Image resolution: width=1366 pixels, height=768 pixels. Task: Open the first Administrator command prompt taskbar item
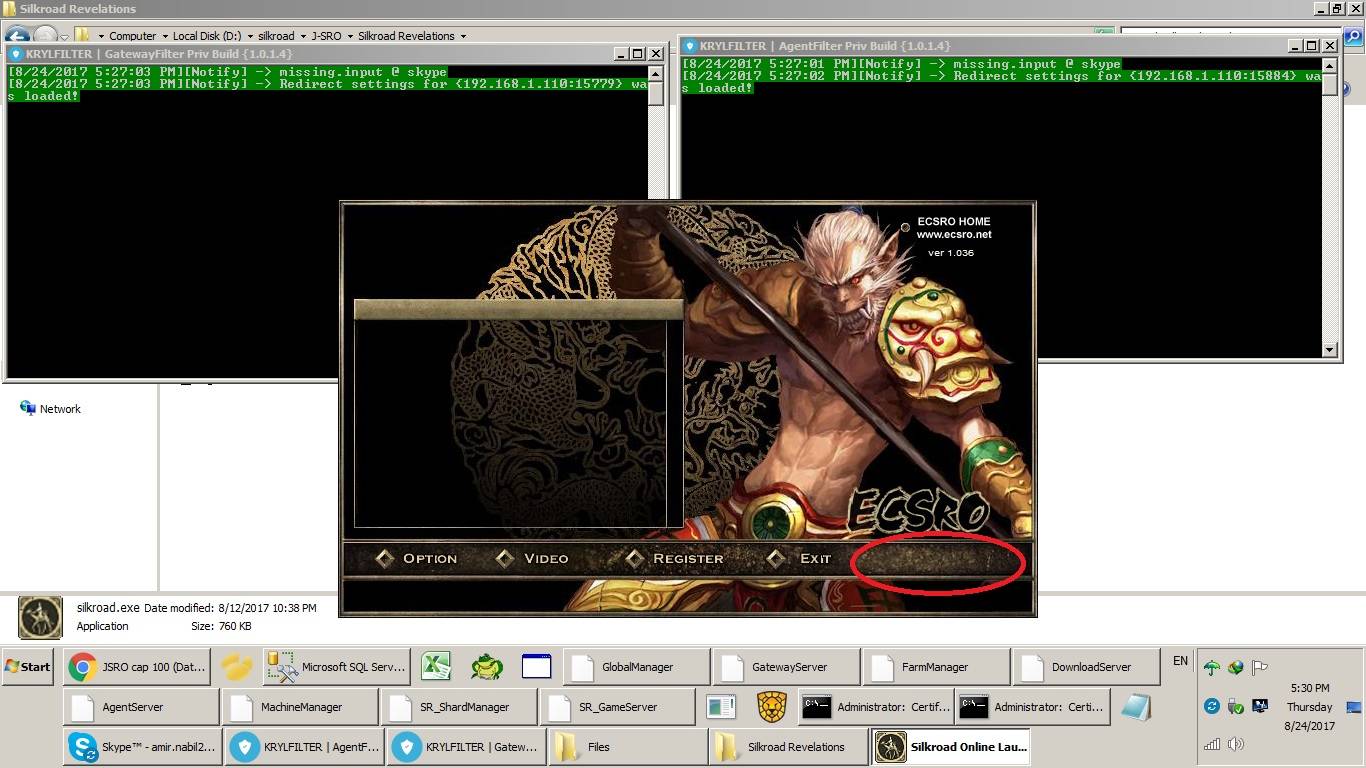coord(876,707)
